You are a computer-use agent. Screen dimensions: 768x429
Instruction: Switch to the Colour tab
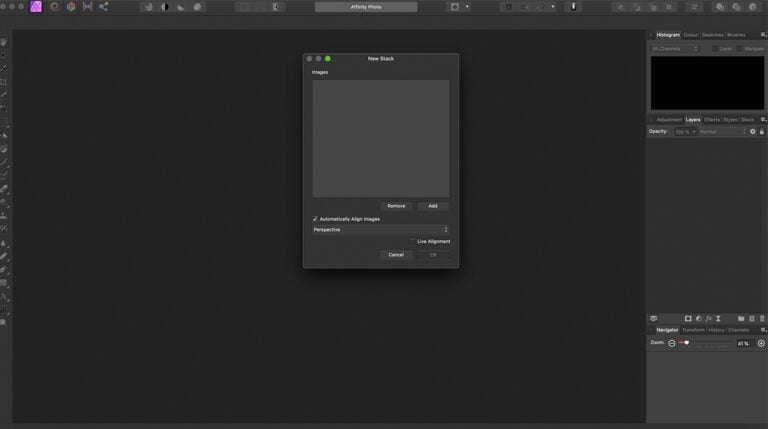[691, 35]
